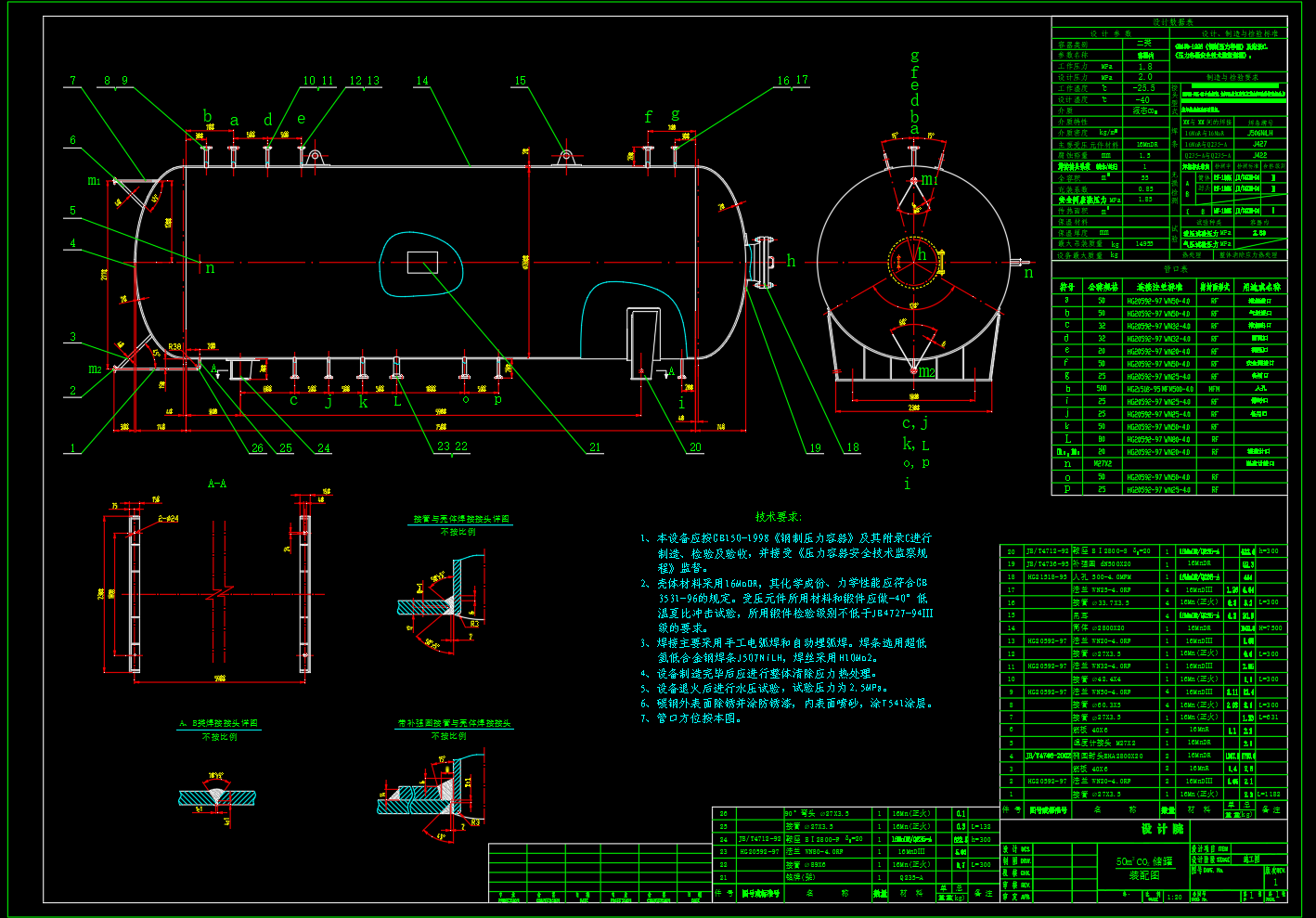
Task: Select the 设计数据表 table header
Action: 1173,21
